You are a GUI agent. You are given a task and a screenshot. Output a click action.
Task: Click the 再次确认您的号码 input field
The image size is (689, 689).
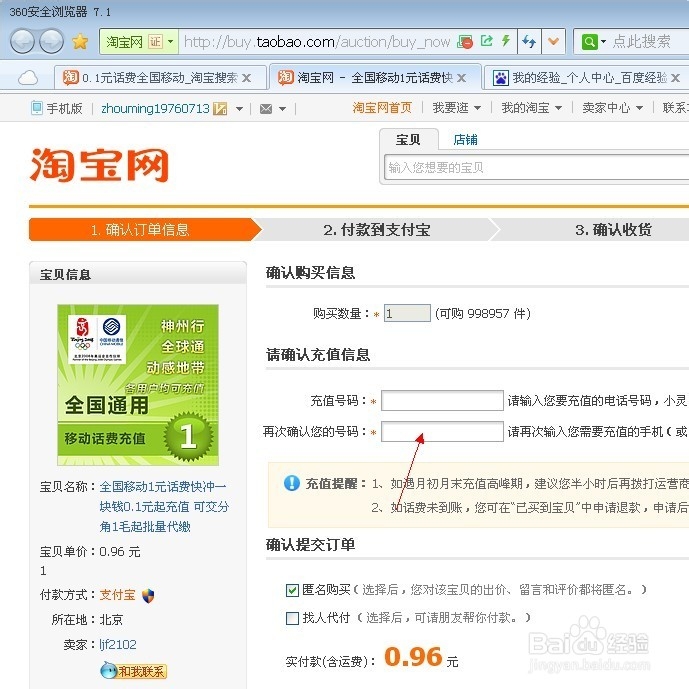click(442, 432)
